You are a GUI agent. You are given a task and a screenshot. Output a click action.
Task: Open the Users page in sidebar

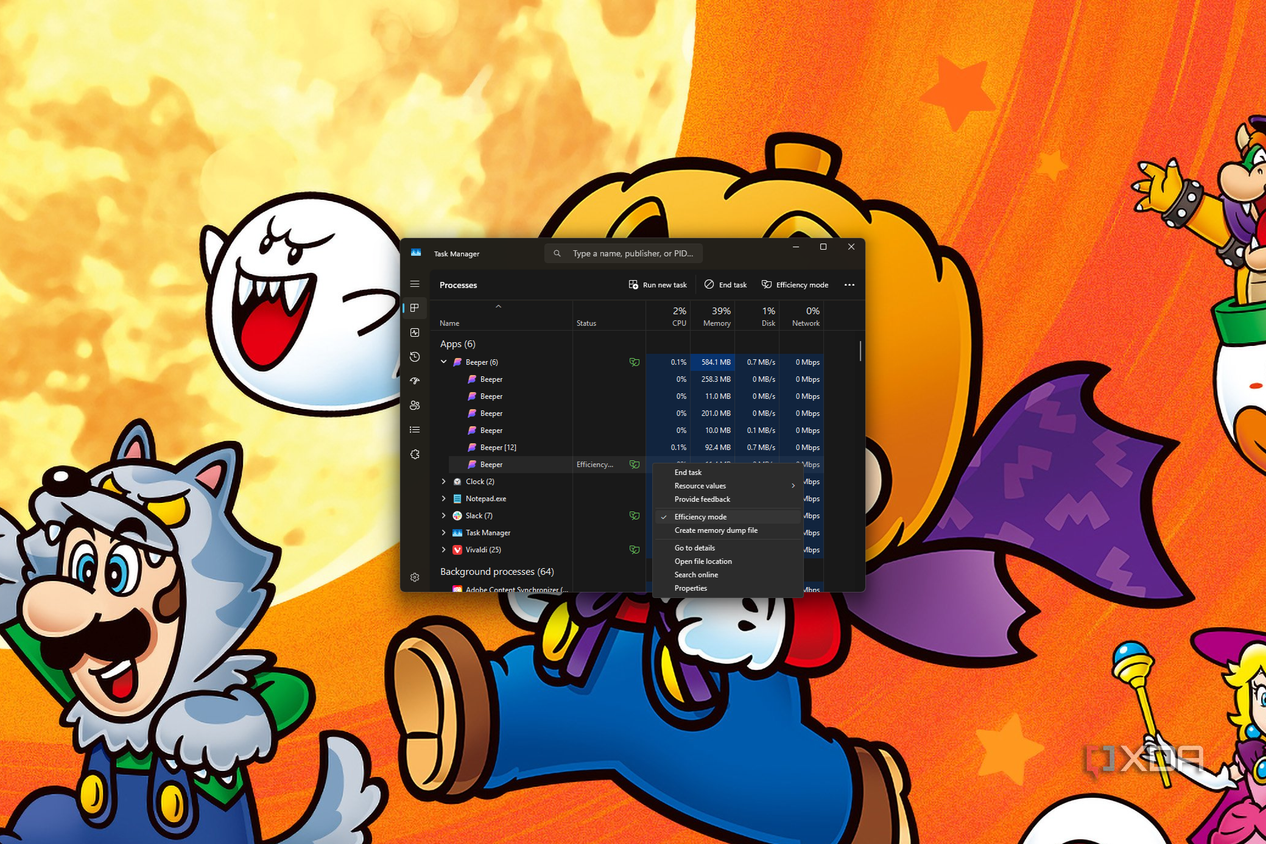pyautogui.click(x=415, y=405)
